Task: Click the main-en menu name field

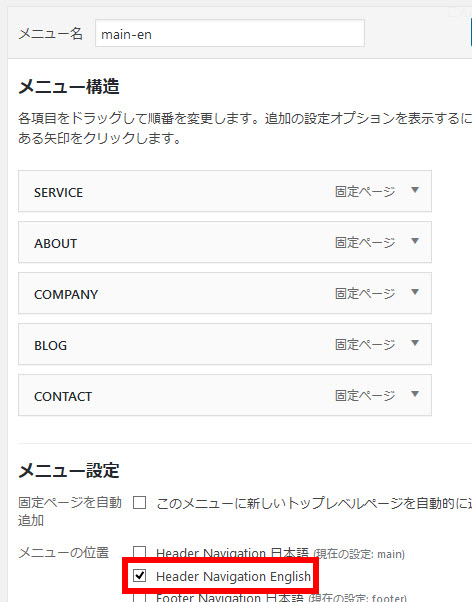Action: 230,33
